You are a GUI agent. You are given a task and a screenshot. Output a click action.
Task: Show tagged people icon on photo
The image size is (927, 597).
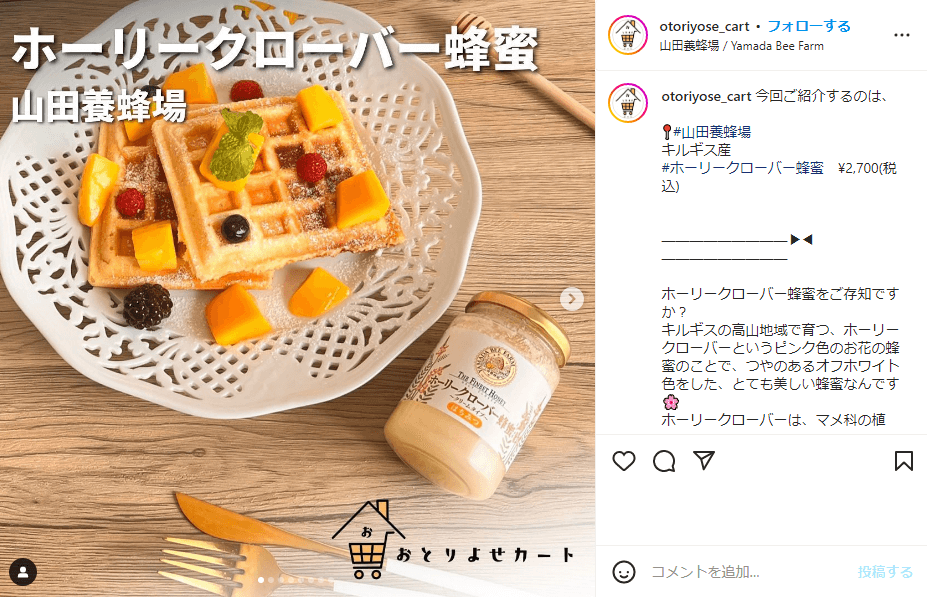(23, 572)
